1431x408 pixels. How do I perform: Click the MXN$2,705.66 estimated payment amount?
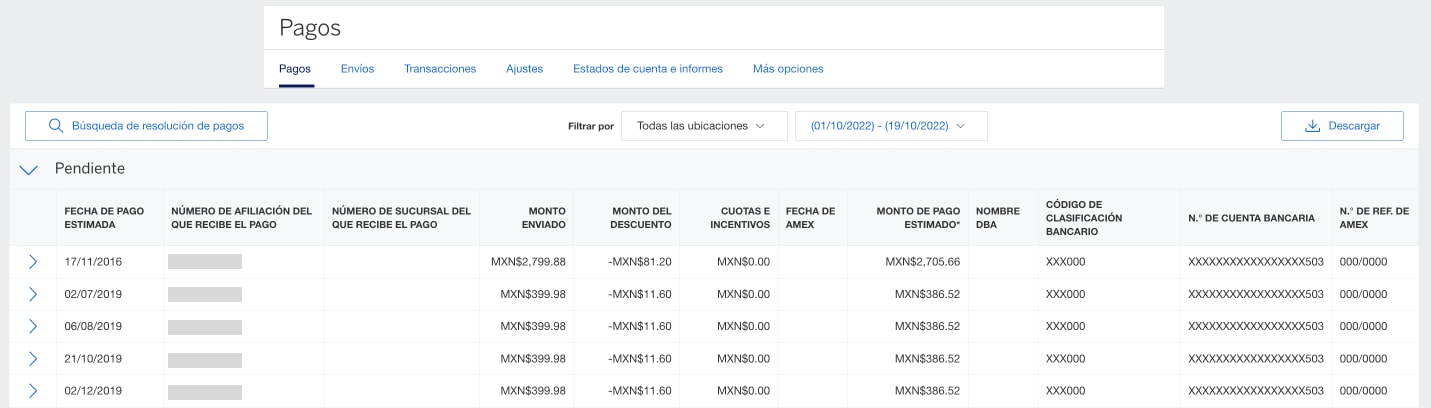tap(922, 262)
